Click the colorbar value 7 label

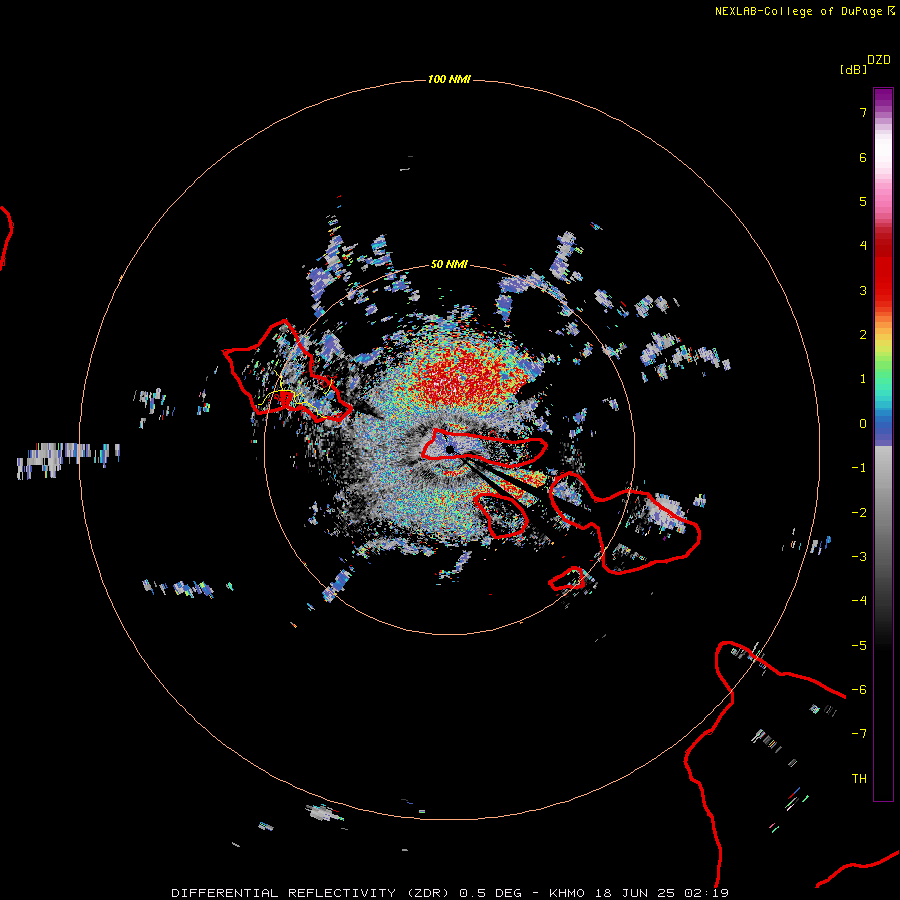click(x=863, y=112)
